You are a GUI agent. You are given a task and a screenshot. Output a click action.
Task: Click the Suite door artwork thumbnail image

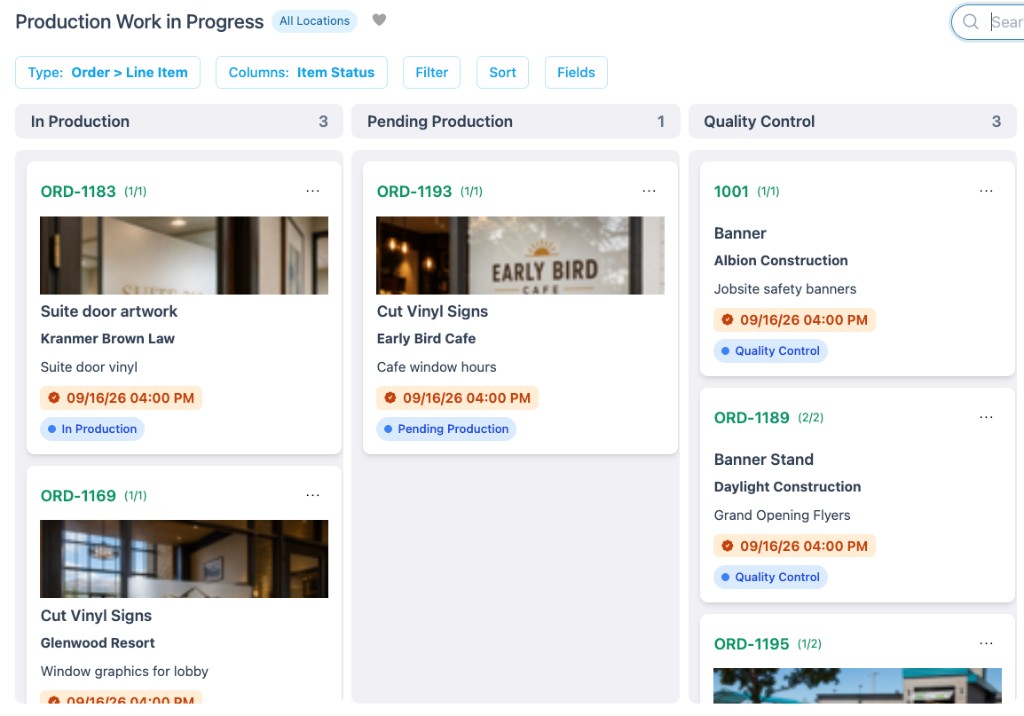(x=184, y=255)
